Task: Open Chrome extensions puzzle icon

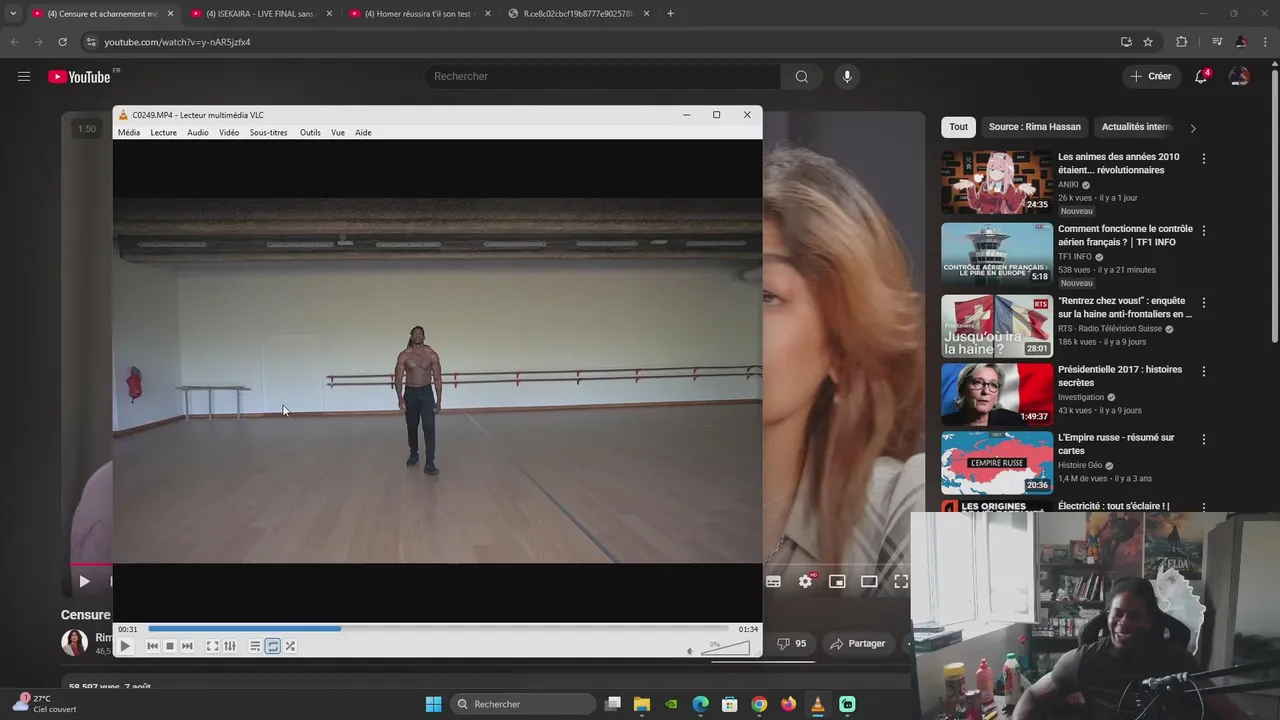Action: tap(1182, 42)
